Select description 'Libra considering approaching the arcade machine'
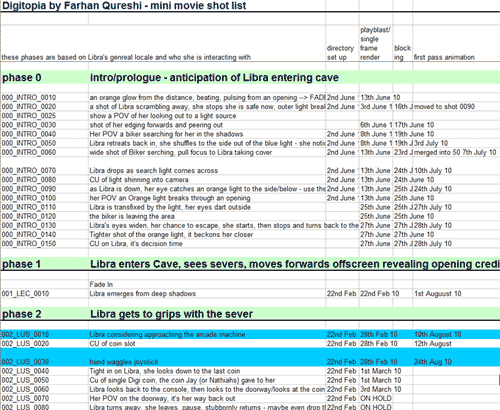Viewport: 500px width, 410px height. (x=167, y=334)
